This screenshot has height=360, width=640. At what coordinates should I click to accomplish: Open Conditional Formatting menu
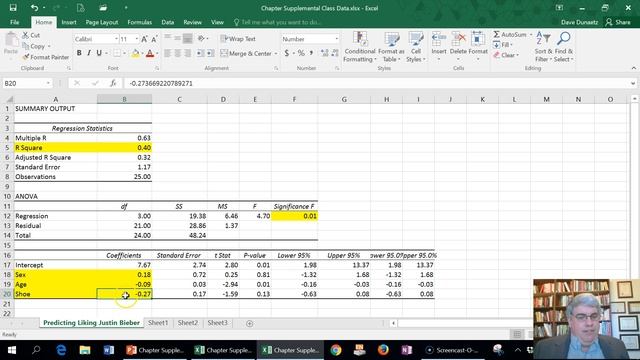359,47
